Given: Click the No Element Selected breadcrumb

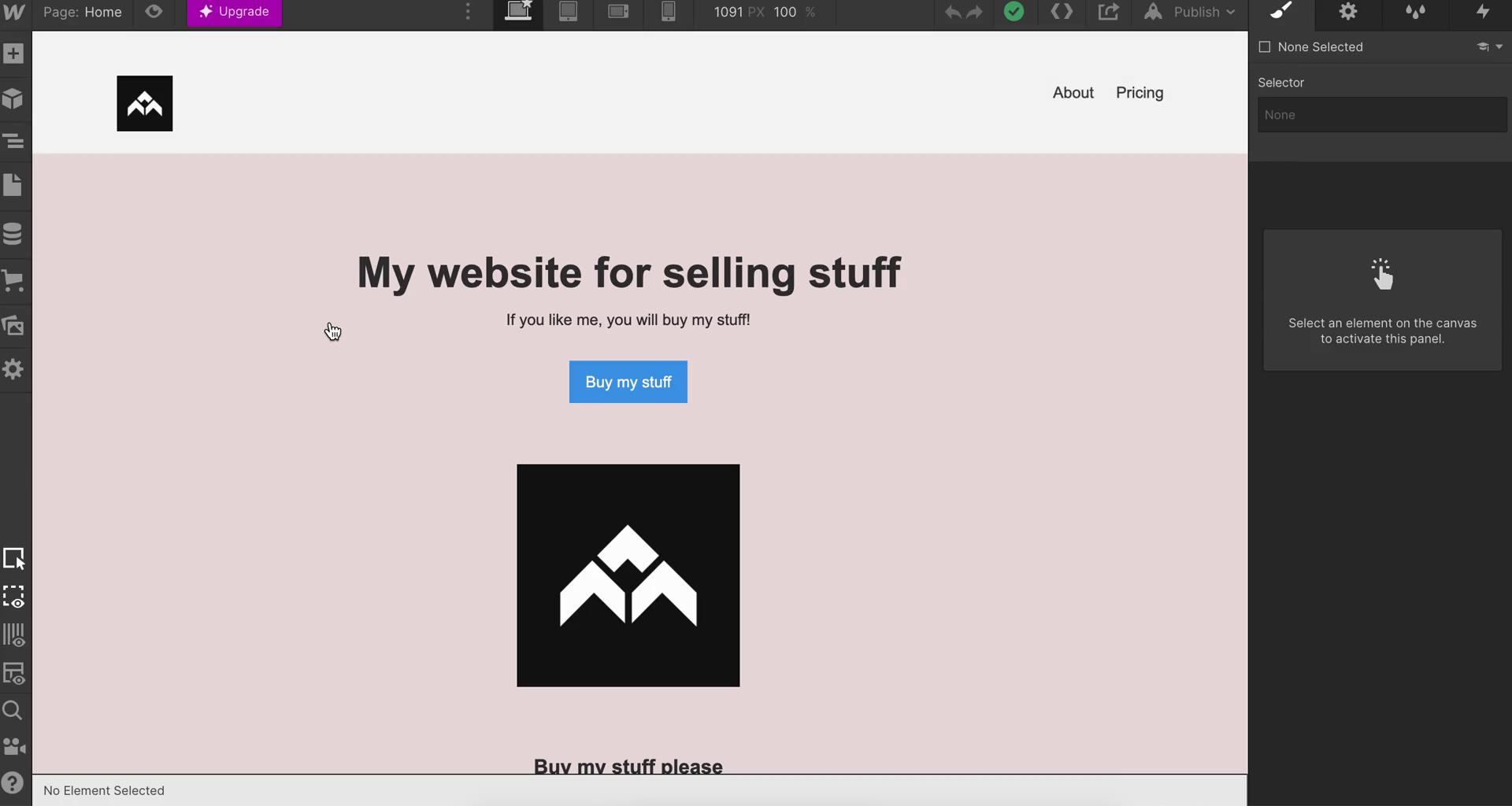Looking at the screenshot, I should click(x=104, y=791).
